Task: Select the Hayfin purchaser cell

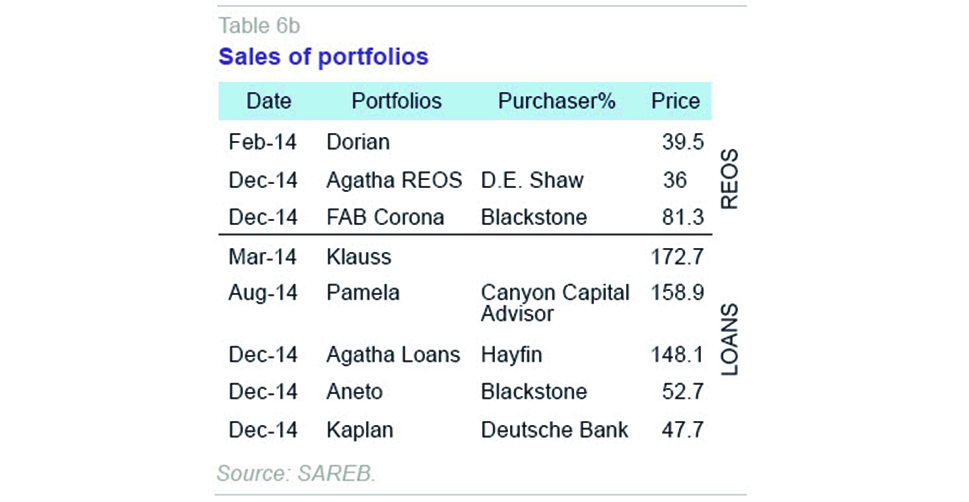Action: click(x=513, y=354)
